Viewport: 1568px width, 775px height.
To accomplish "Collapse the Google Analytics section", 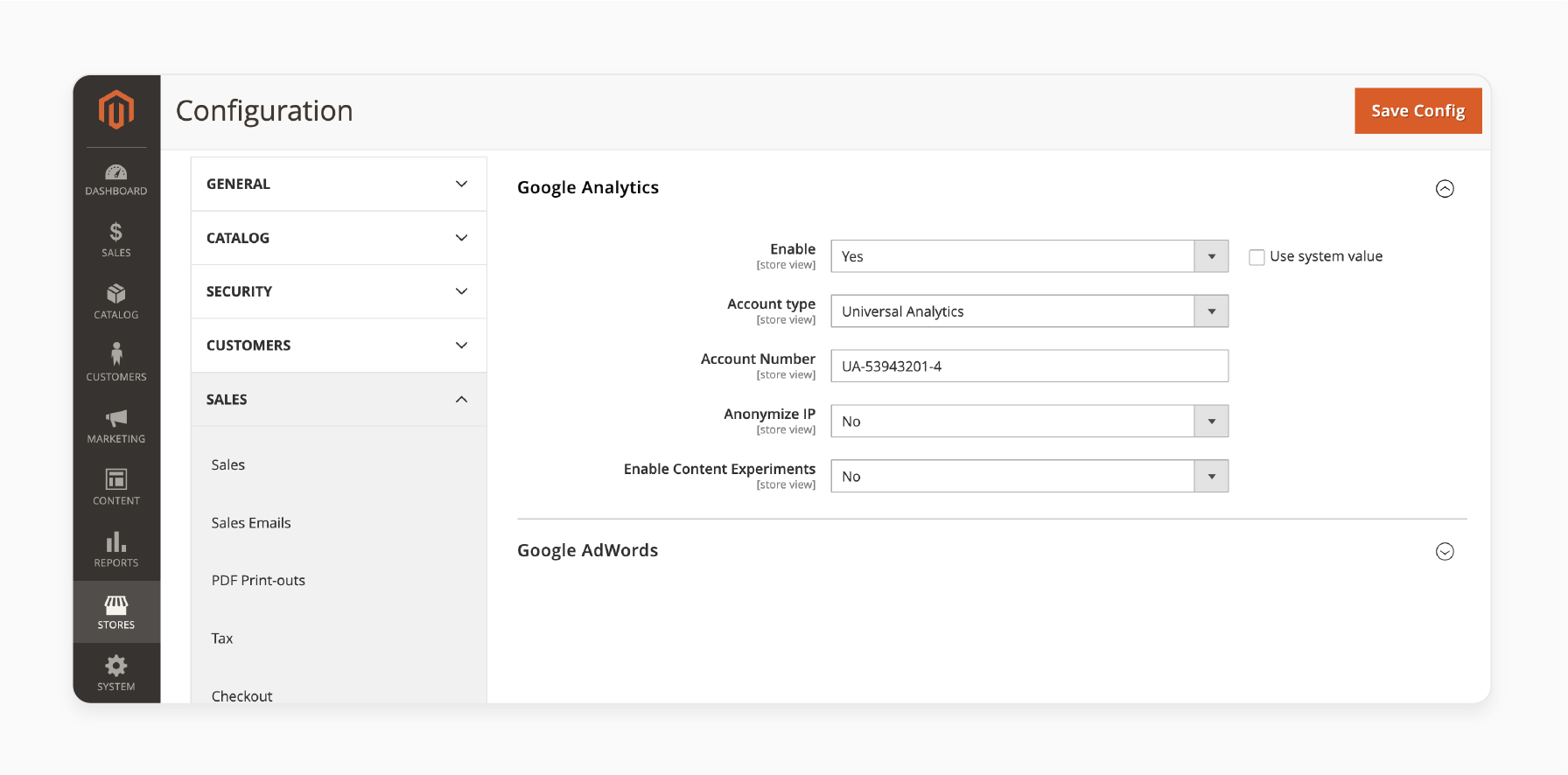I will click(1445, 189).
